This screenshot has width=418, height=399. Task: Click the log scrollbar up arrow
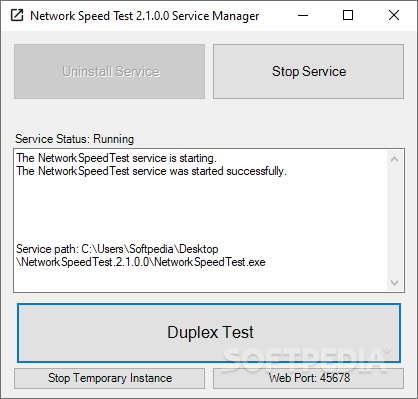(x=395, y=159)
